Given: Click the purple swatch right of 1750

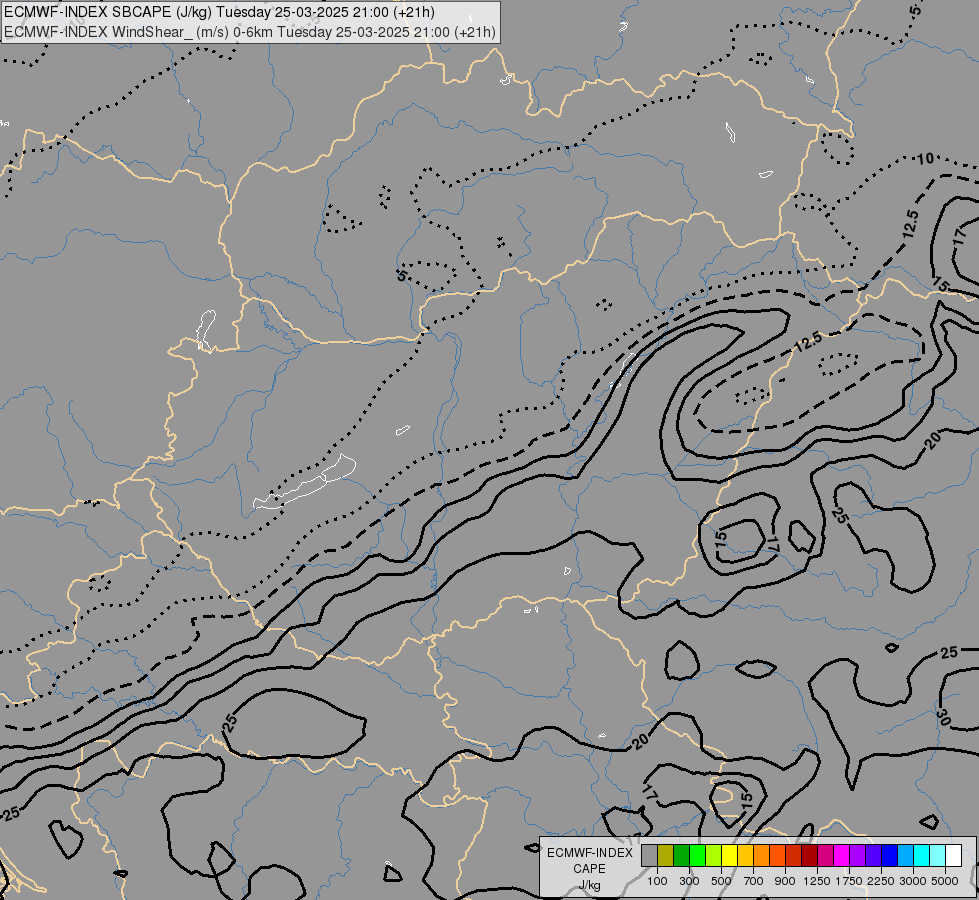Looking at the screenshot, I should click(857, 855).
